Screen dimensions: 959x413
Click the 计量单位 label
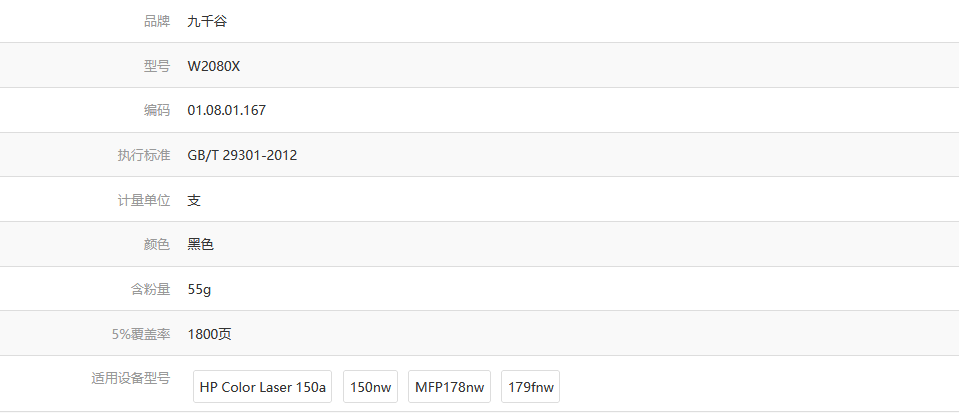coord(144,200)
